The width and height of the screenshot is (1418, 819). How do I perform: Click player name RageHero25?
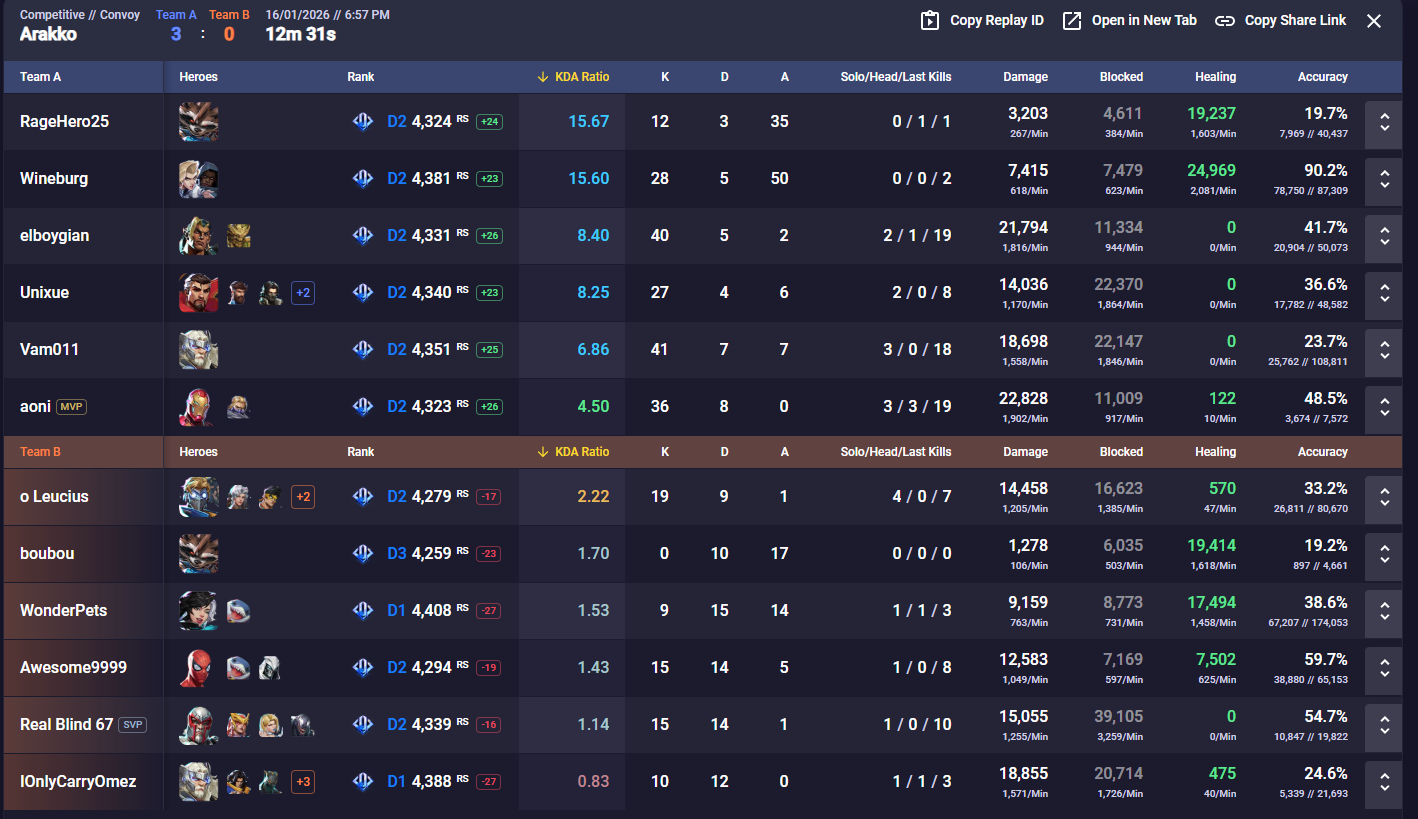pyautogui.click(x=64, y=122)
